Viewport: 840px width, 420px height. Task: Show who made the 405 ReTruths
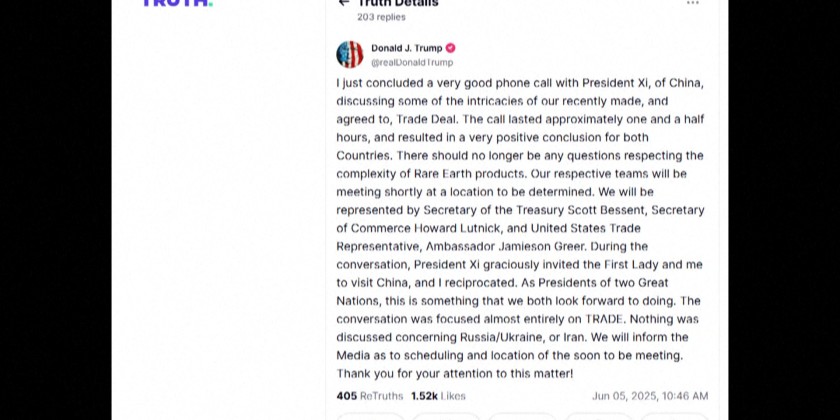point(369,396)
